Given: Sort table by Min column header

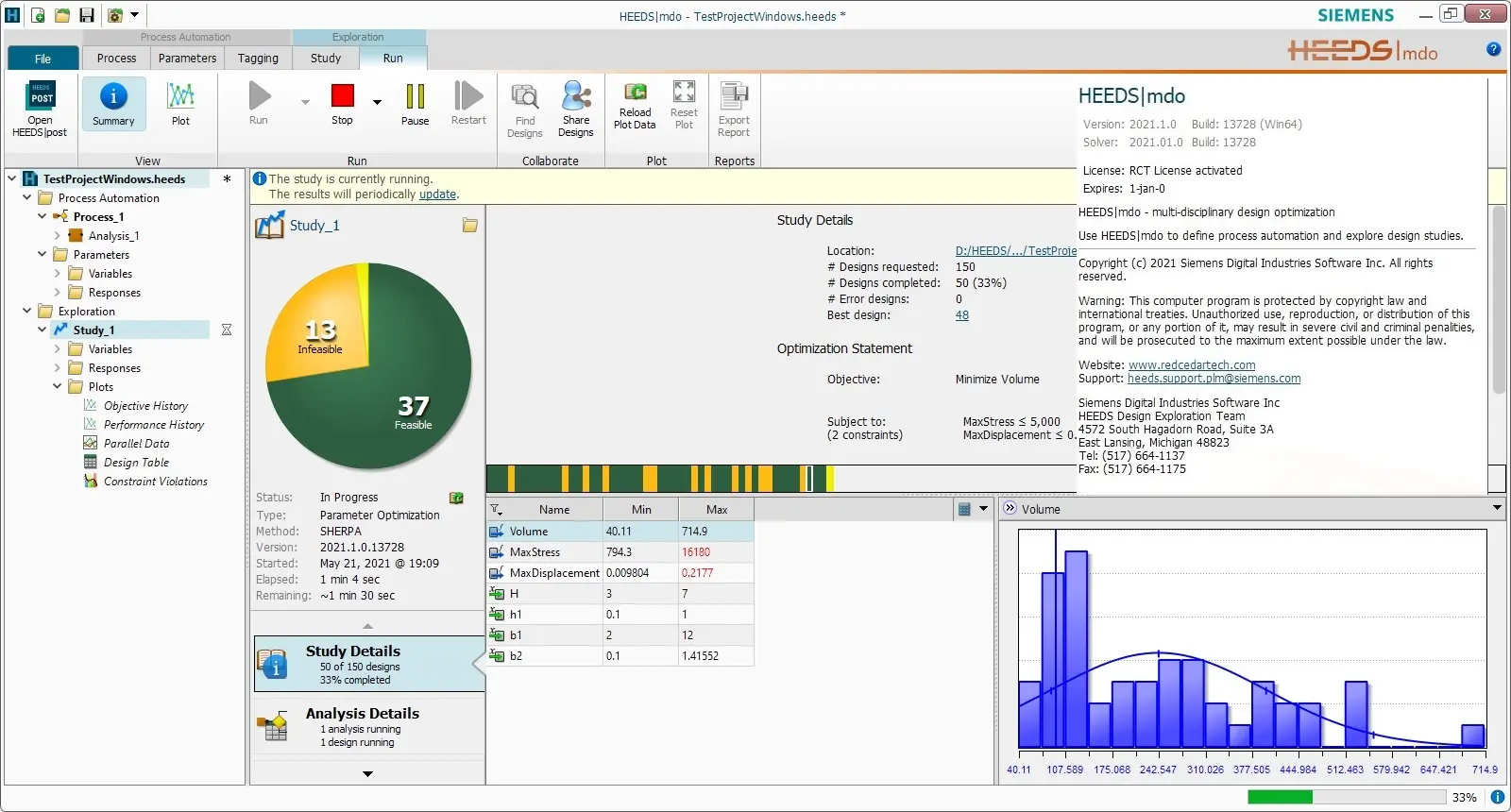Looking at the screenshot, I should 641,510.
